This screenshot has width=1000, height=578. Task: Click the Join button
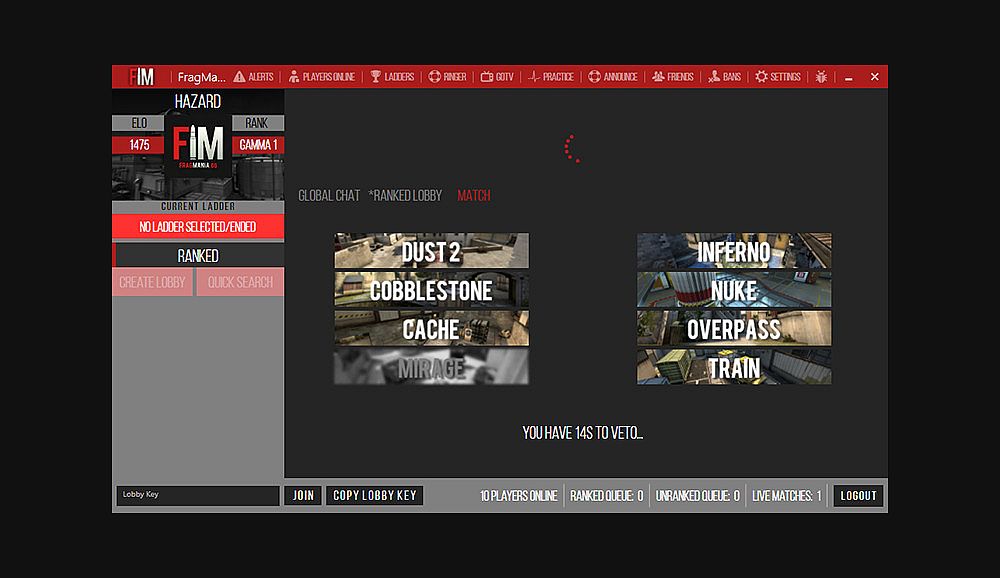tap(303, 496)
